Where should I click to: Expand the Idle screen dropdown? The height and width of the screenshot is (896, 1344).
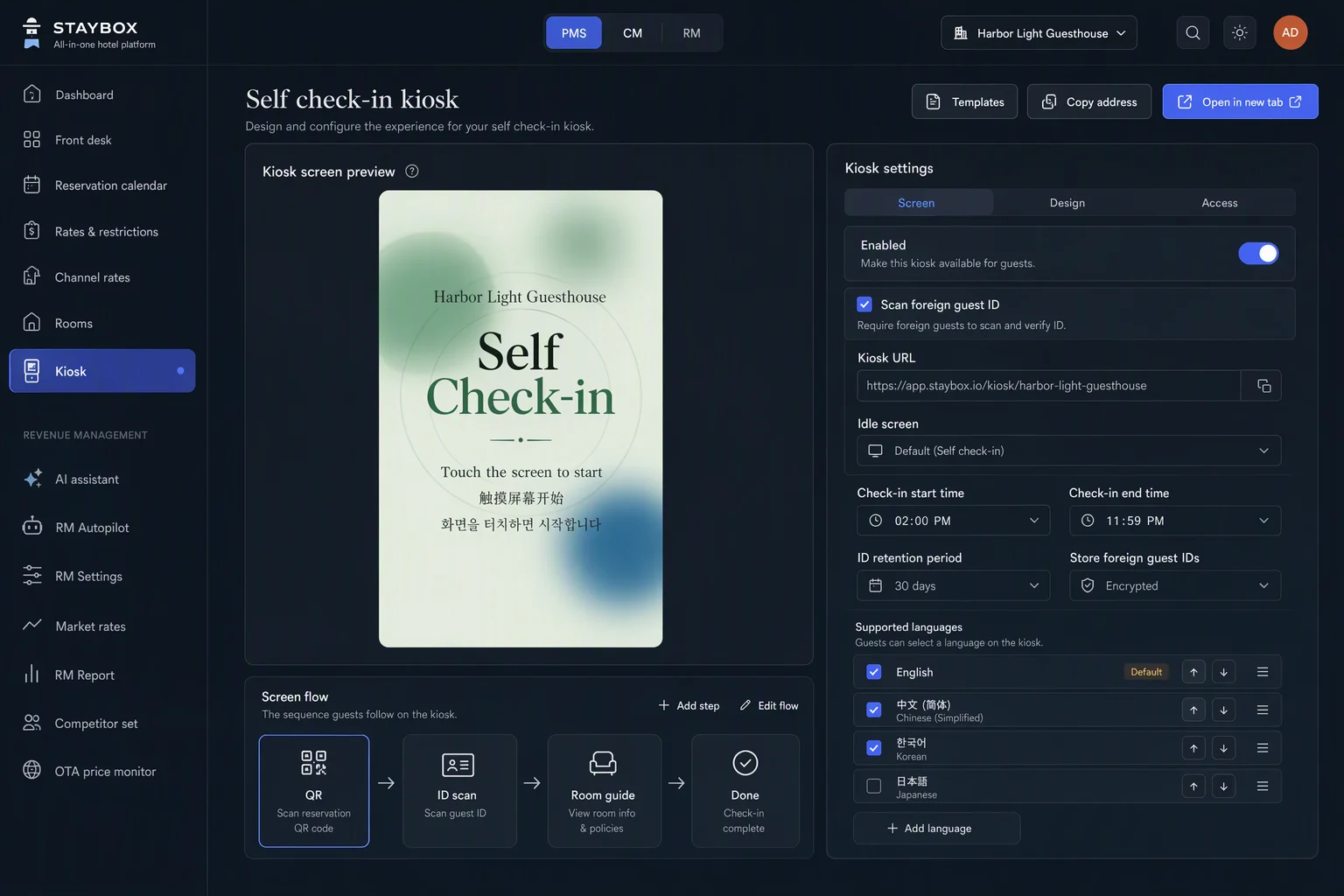(1068, 451)
